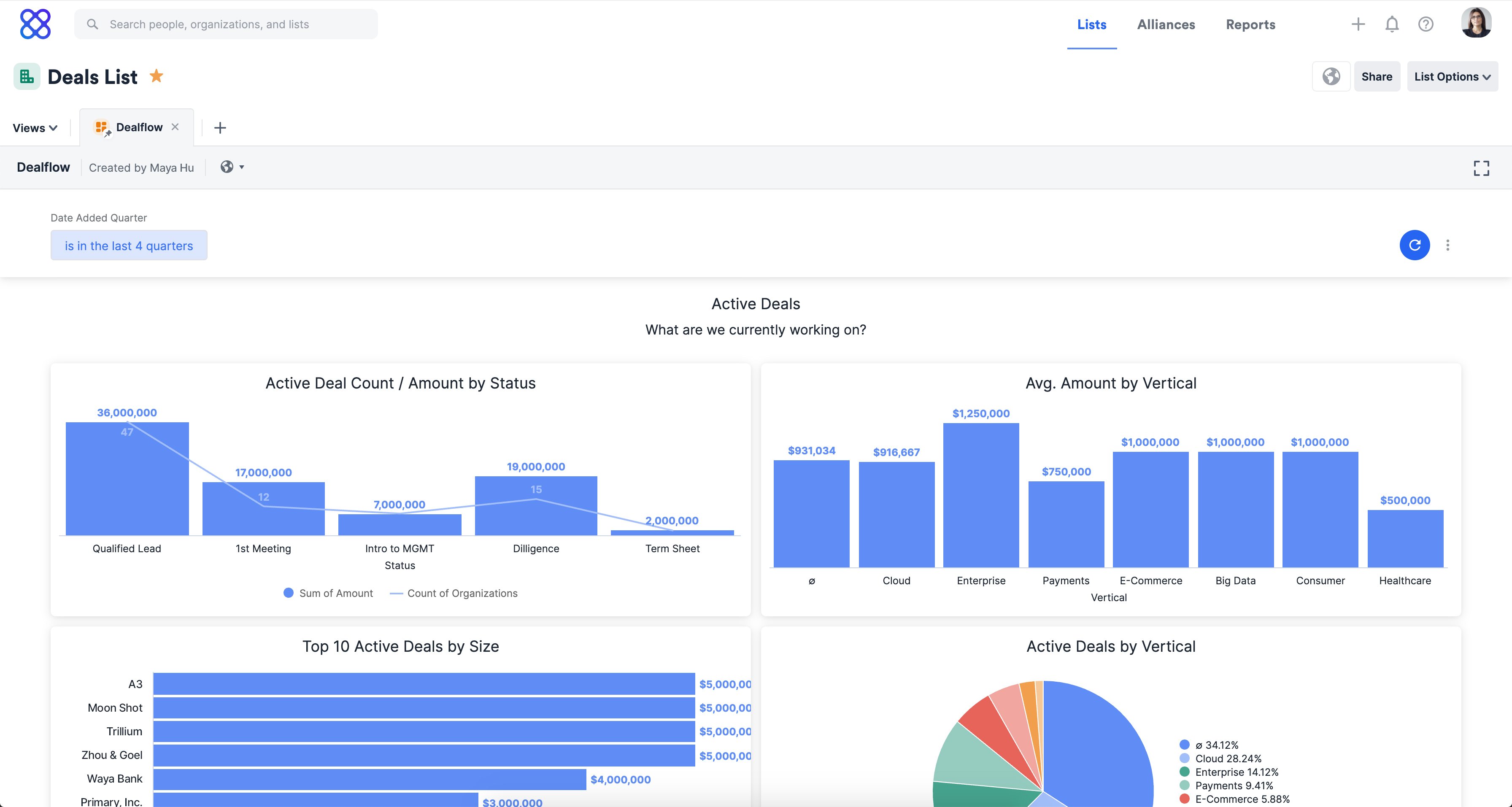Click the globe sharing icon near Share
1512x807 pixels.
point(1331,76)
